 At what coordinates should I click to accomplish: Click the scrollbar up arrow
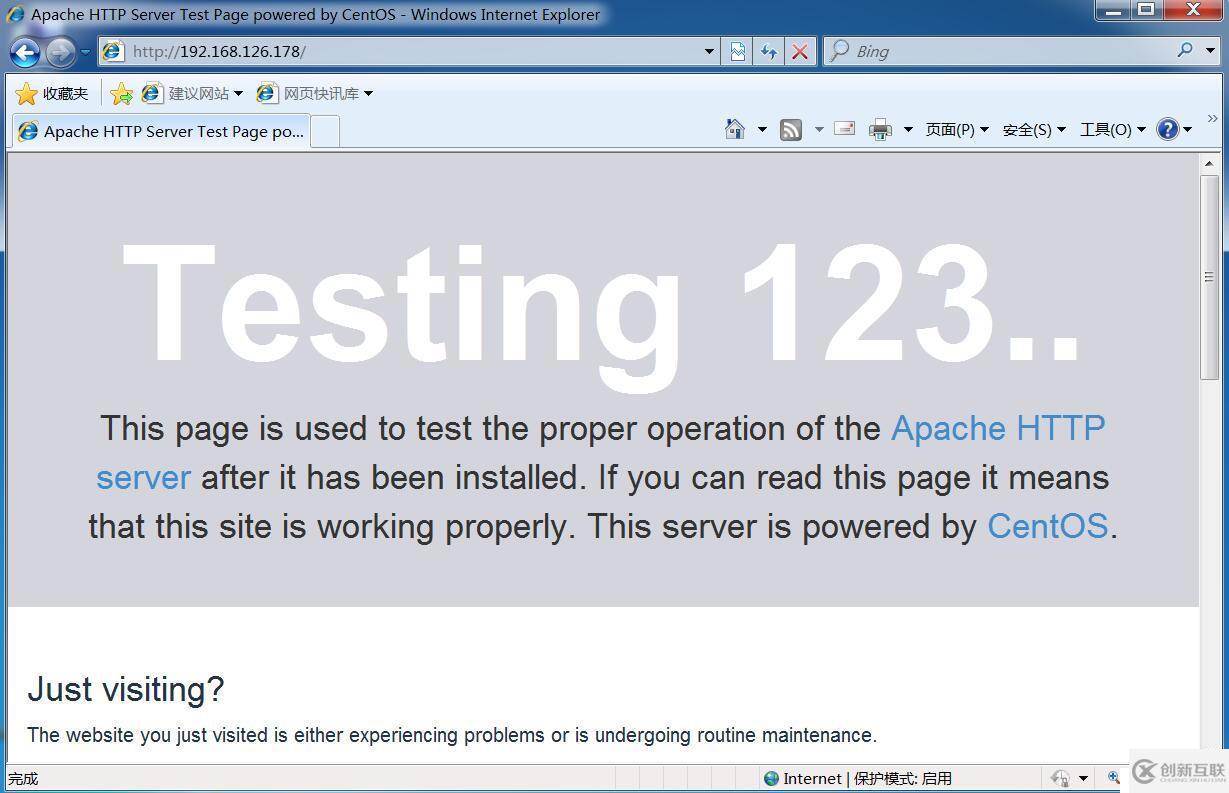coord(1210,163)
